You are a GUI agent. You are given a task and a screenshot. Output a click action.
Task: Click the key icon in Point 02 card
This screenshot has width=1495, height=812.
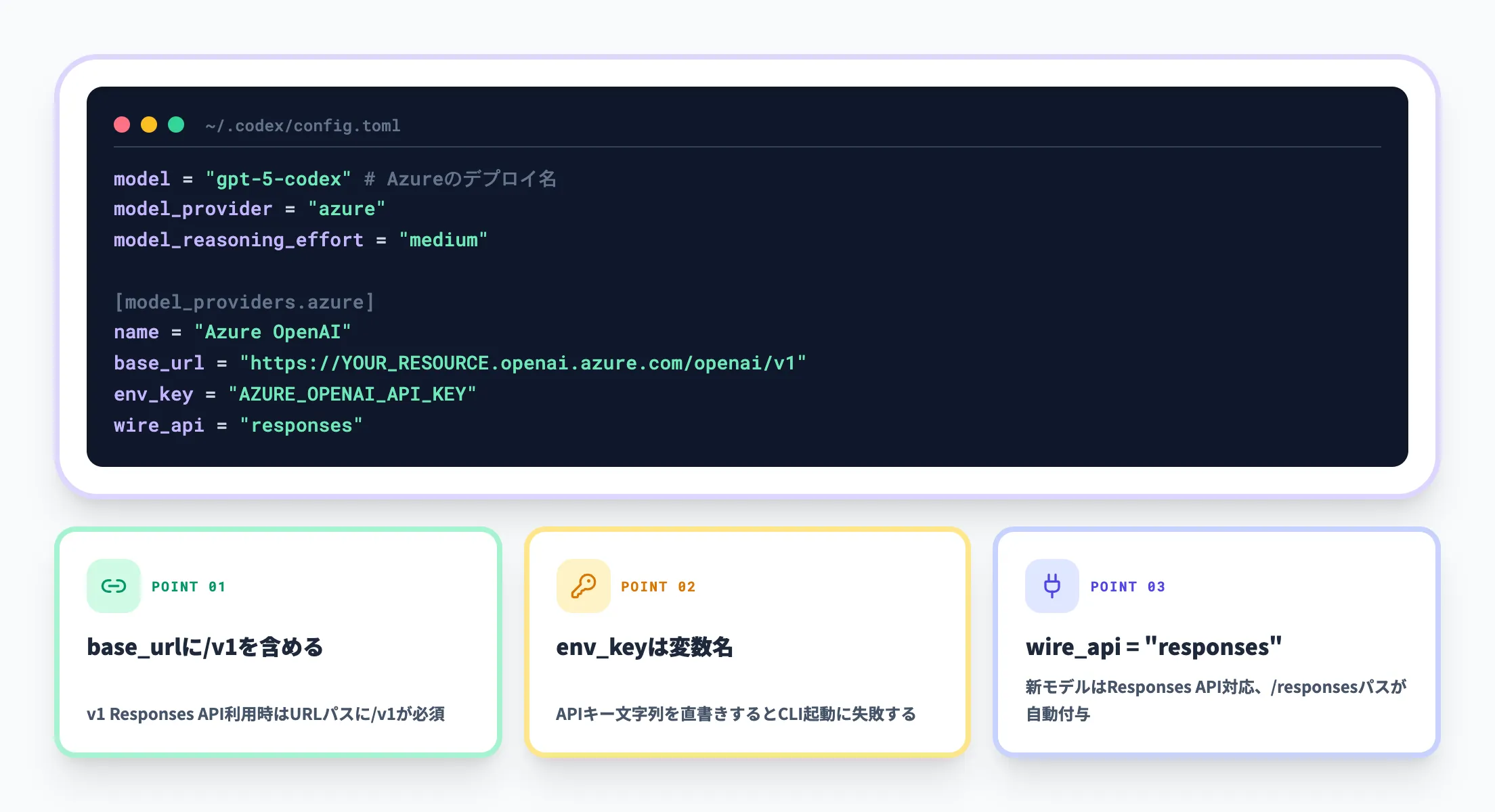pos(583,586)
